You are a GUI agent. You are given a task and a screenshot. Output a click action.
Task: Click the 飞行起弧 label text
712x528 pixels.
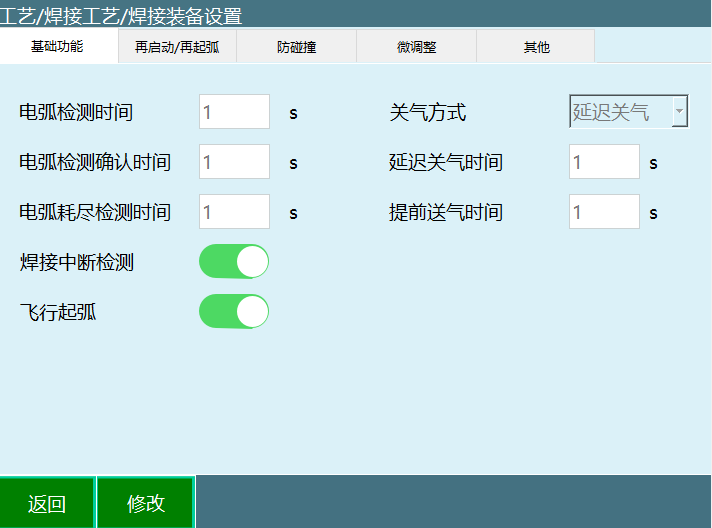58,312
